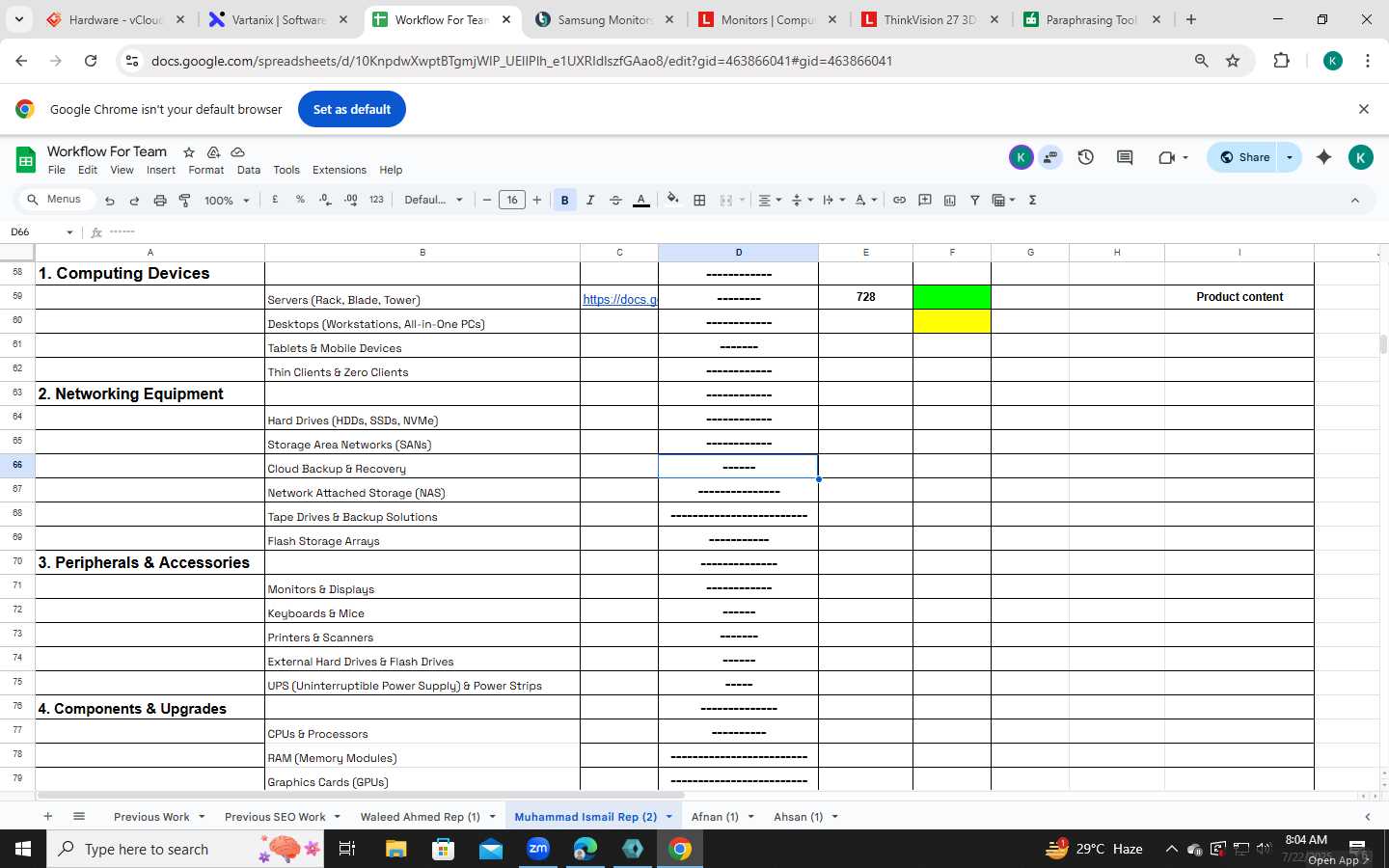The height and width of the screenshot is (868, 1389).
Task: Open the All sheets list icon
Action: click(x=79, y=816)
